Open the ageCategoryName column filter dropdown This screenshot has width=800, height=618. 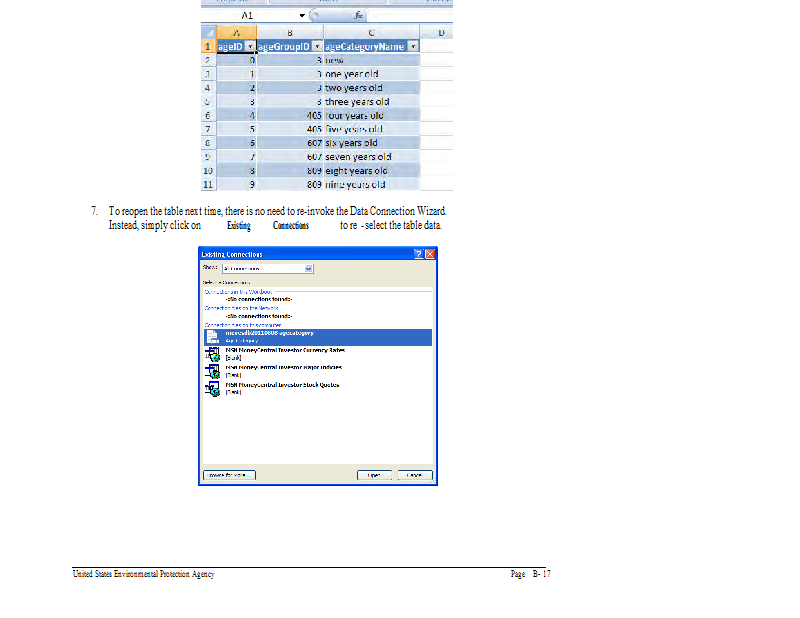coord(413,47)
